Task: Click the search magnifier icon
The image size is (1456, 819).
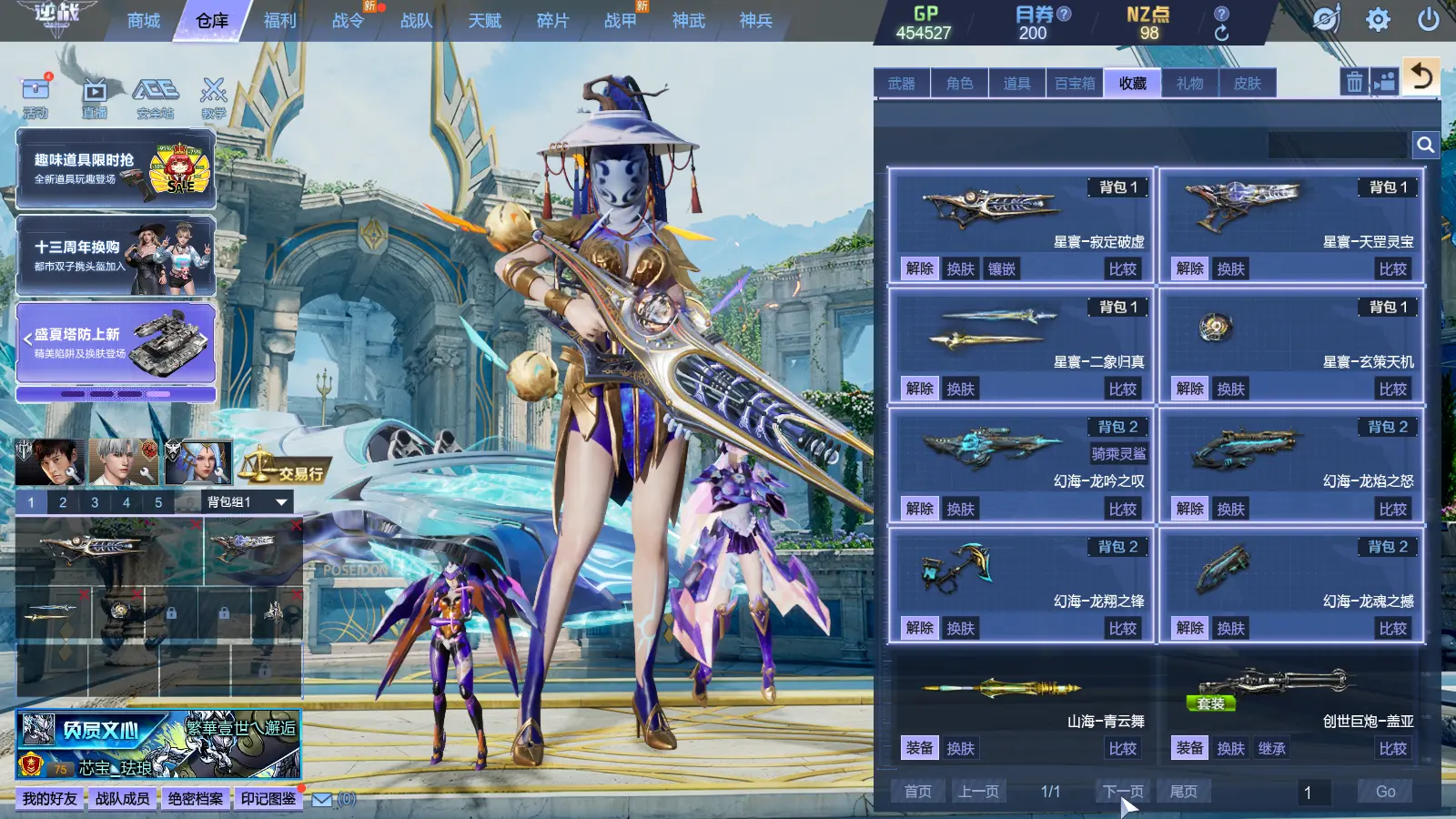Action: [1425, 144]
